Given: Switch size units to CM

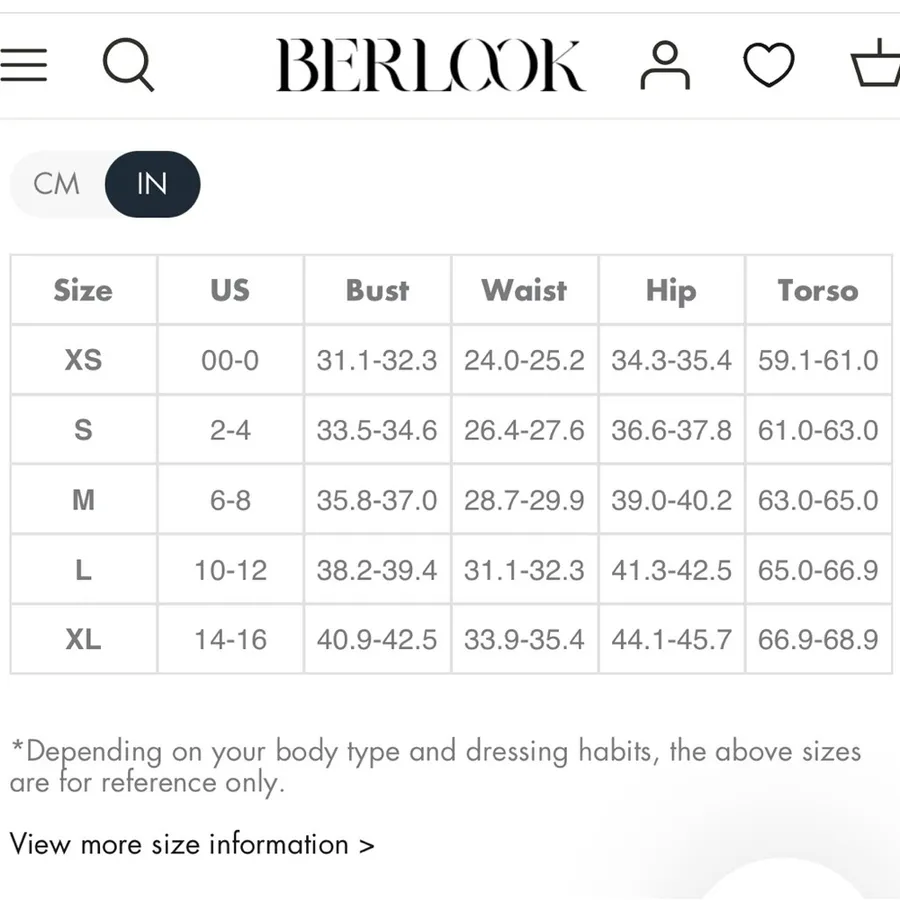Looking at the screenshot, I should [x=56, y=184].
